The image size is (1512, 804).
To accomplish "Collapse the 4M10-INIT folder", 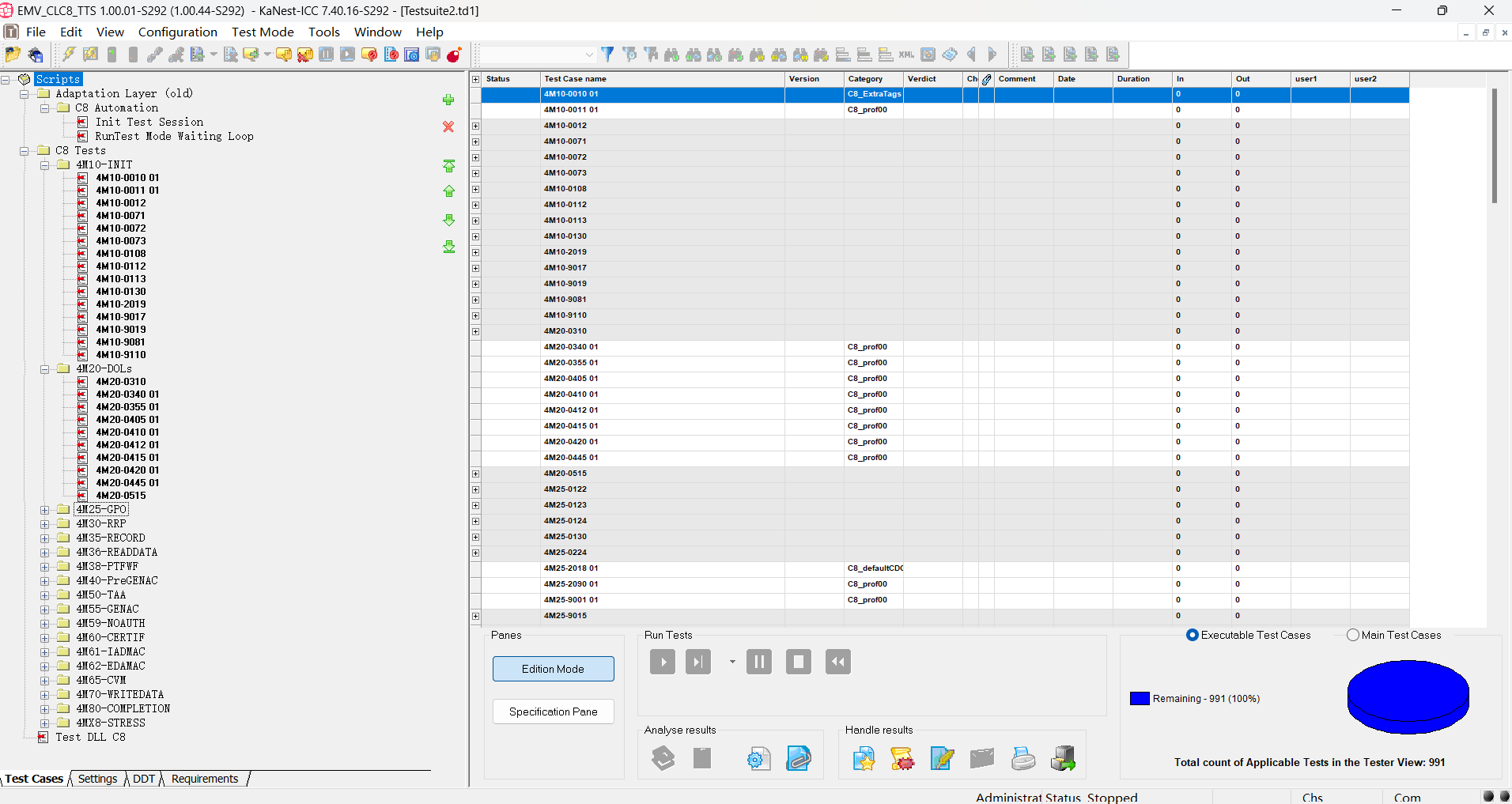I will pyautogui.click(x=45, y=165).
